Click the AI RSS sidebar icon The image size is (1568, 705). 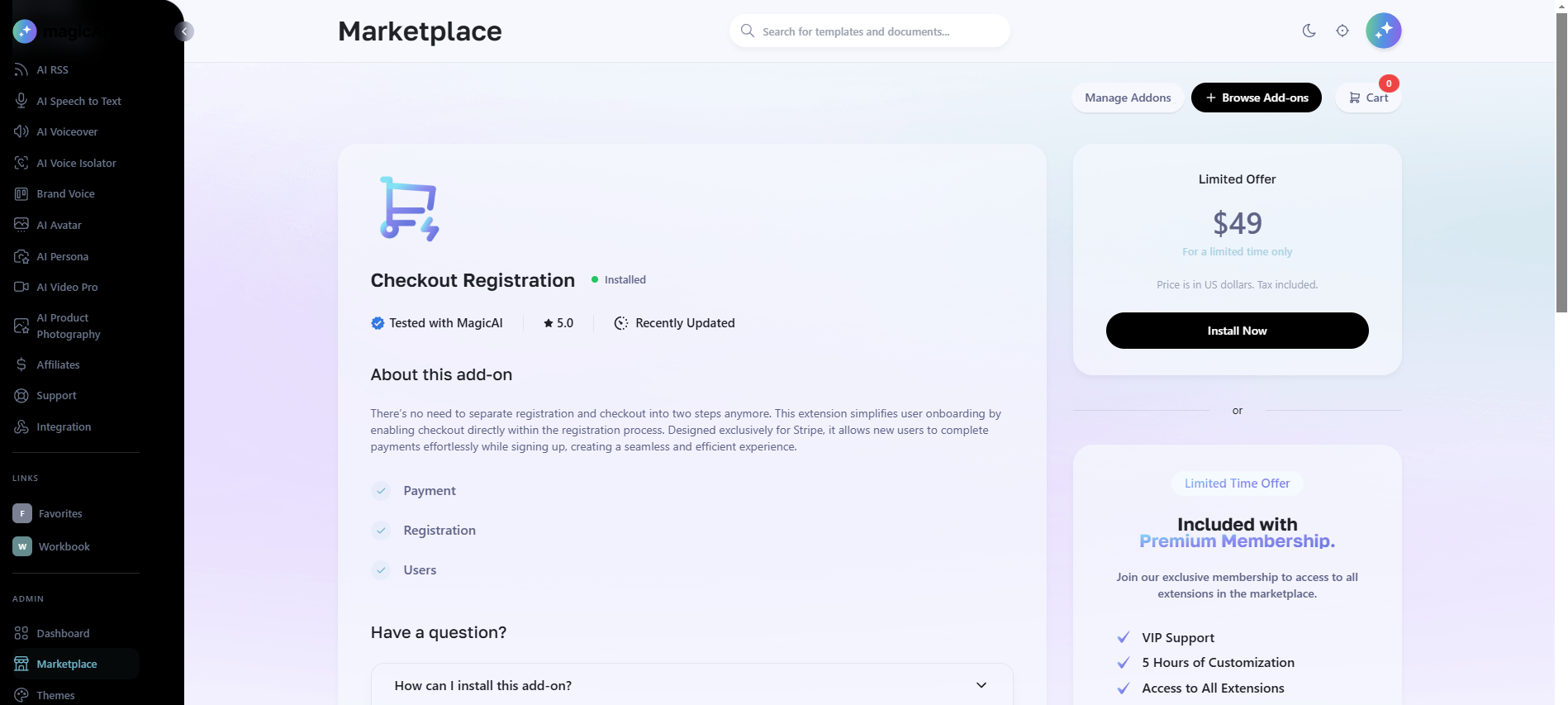21,70
